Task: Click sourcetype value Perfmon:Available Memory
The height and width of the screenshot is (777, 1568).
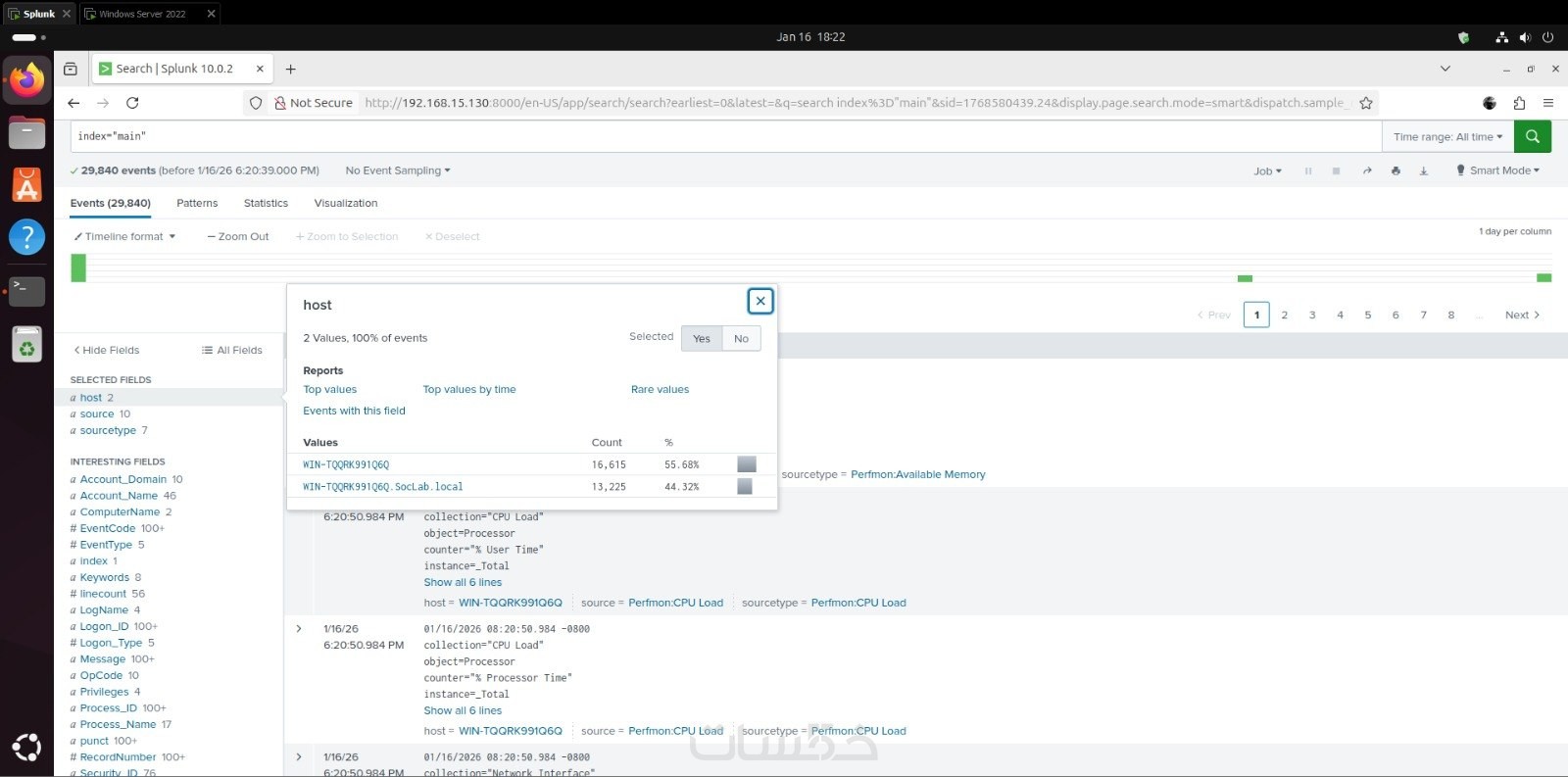Action: (x=918, y=474)
